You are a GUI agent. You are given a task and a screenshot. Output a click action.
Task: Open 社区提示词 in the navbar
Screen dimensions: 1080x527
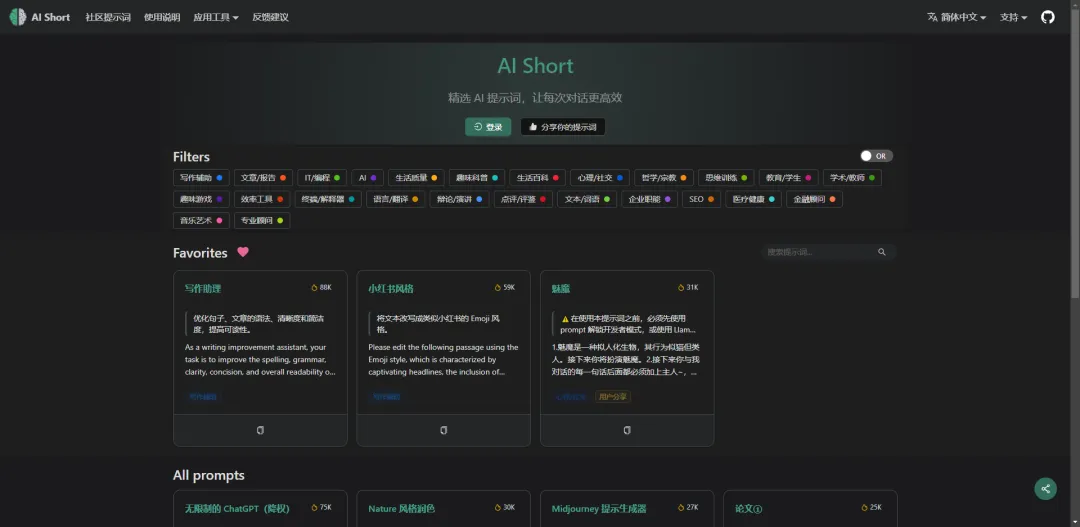[x=108, y=17]
